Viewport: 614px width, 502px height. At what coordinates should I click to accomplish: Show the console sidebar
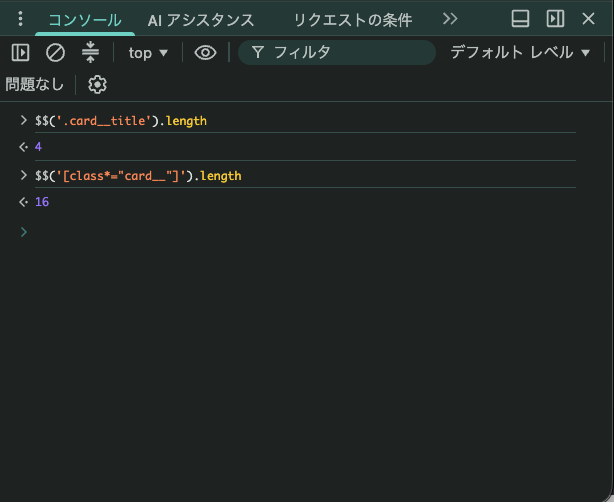pos(20,52)
